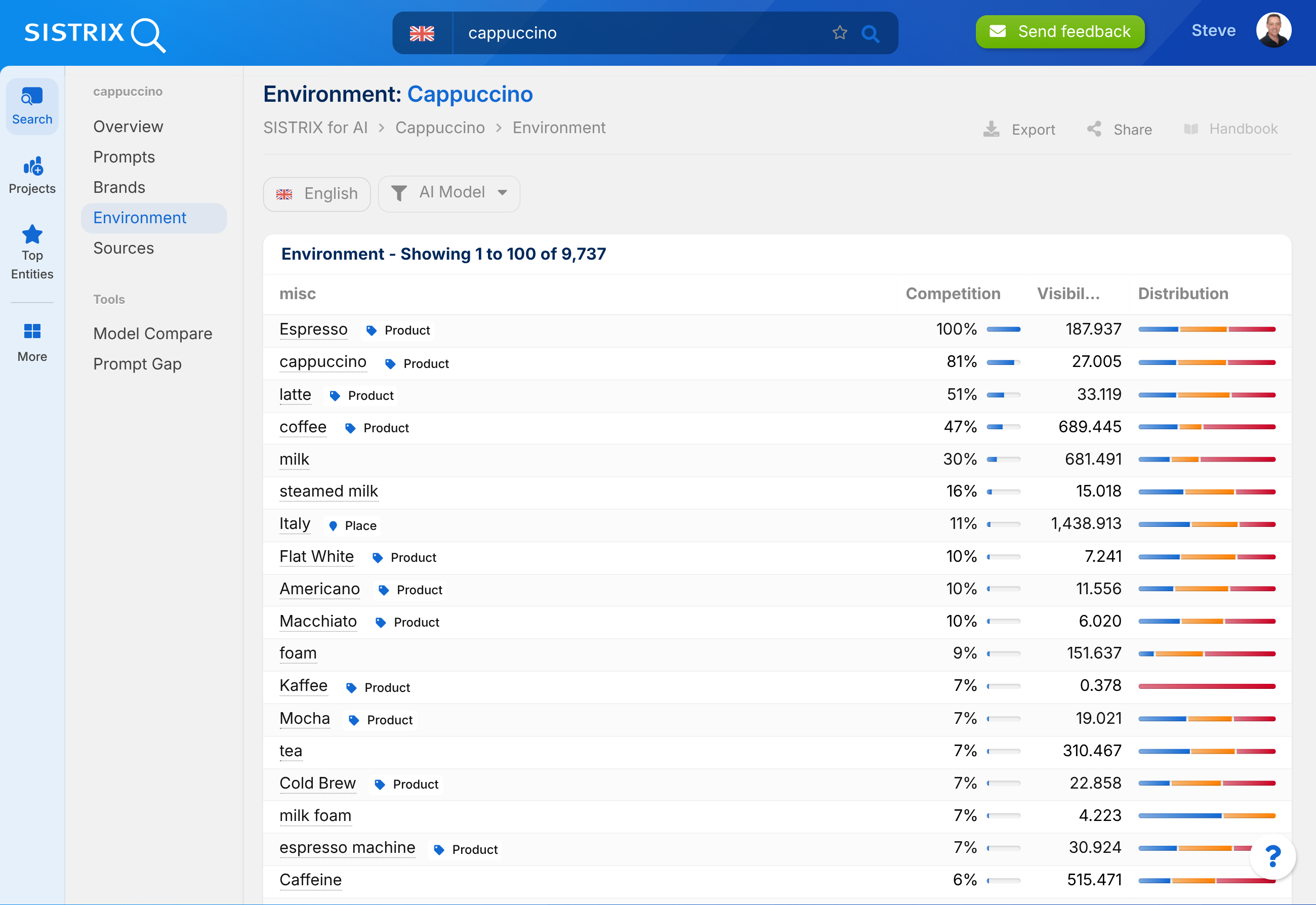This screenshot has height=905, width=1316.
Task: Open the Handbook book icon
Action: tap(1190, 129)
